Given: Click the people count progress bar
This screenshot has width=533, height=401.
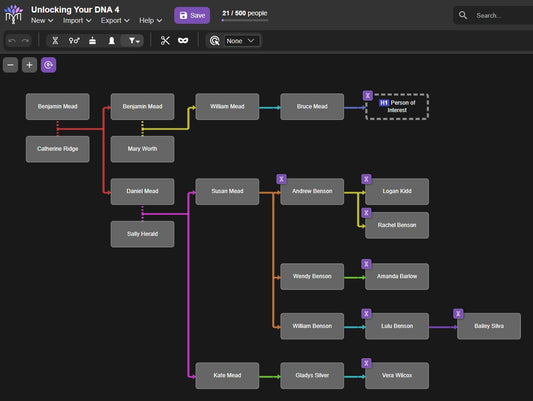Looking at the screenshot, I should point(245,20).
